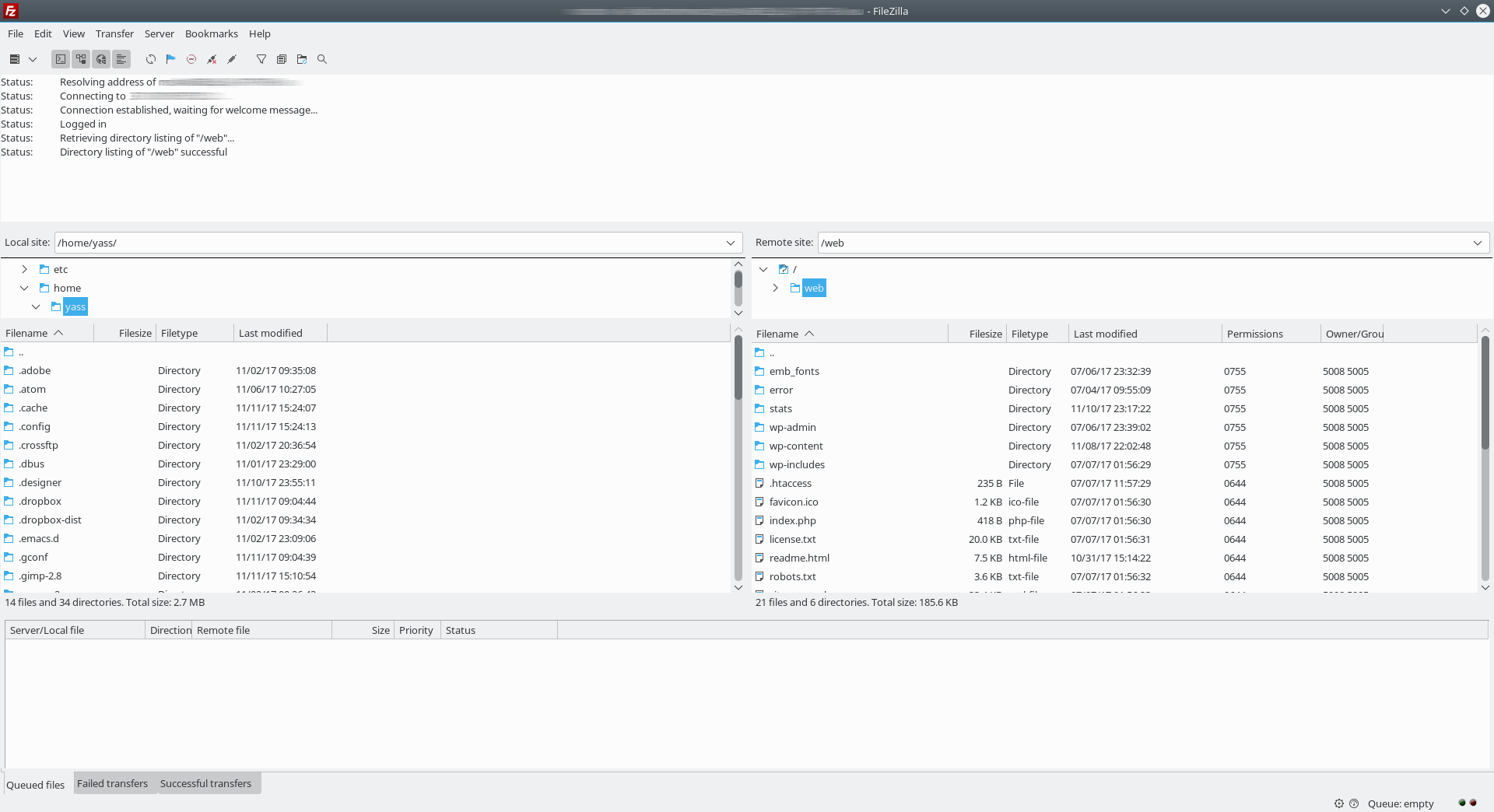Select the remote wp-content folder icon
The height and width of the screenshot is (812, 1494).
pyautogui.click(x=759, y=446)
